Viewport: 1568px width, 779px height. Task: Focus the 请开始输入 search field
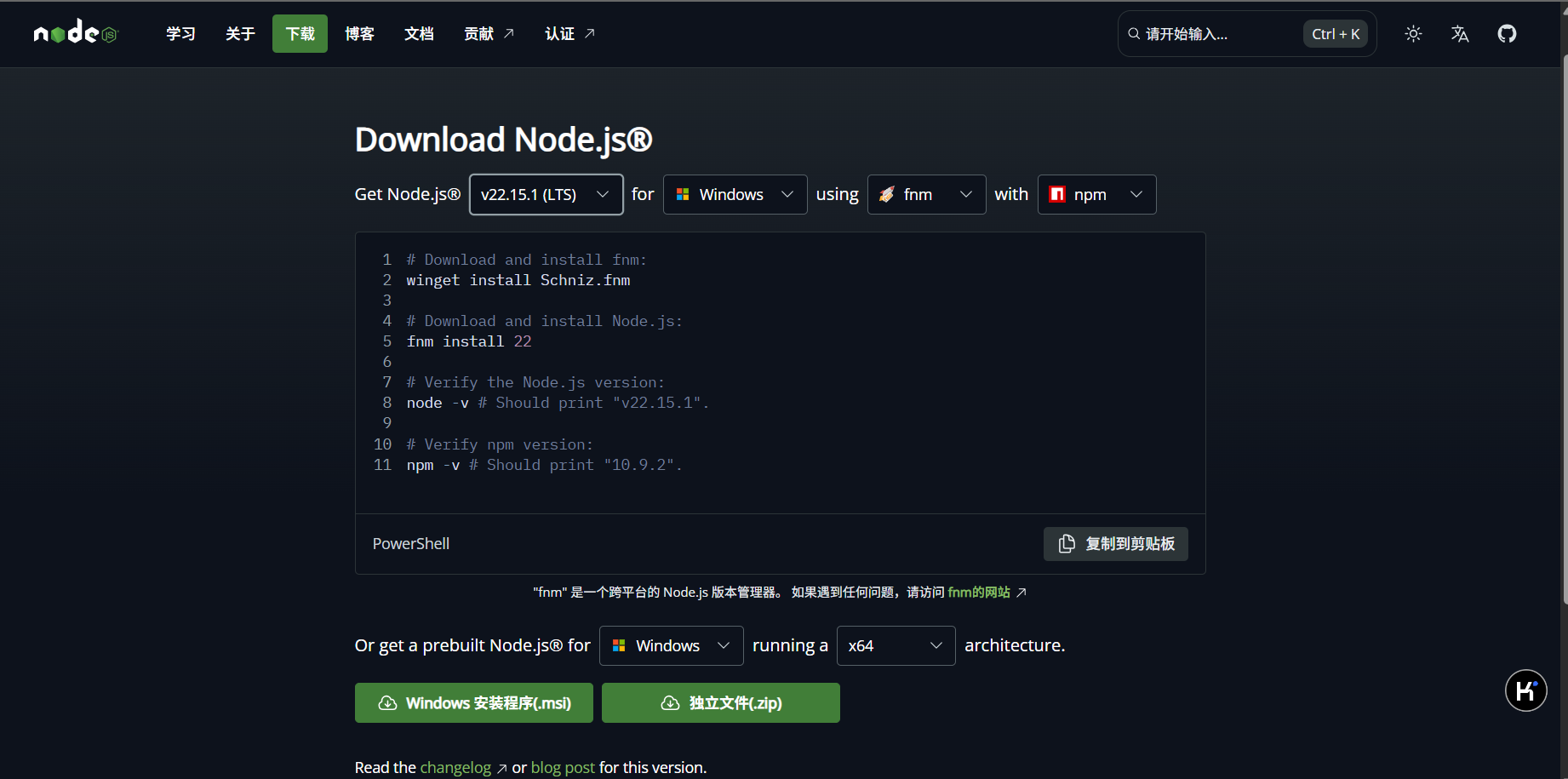pos(1247,34)
